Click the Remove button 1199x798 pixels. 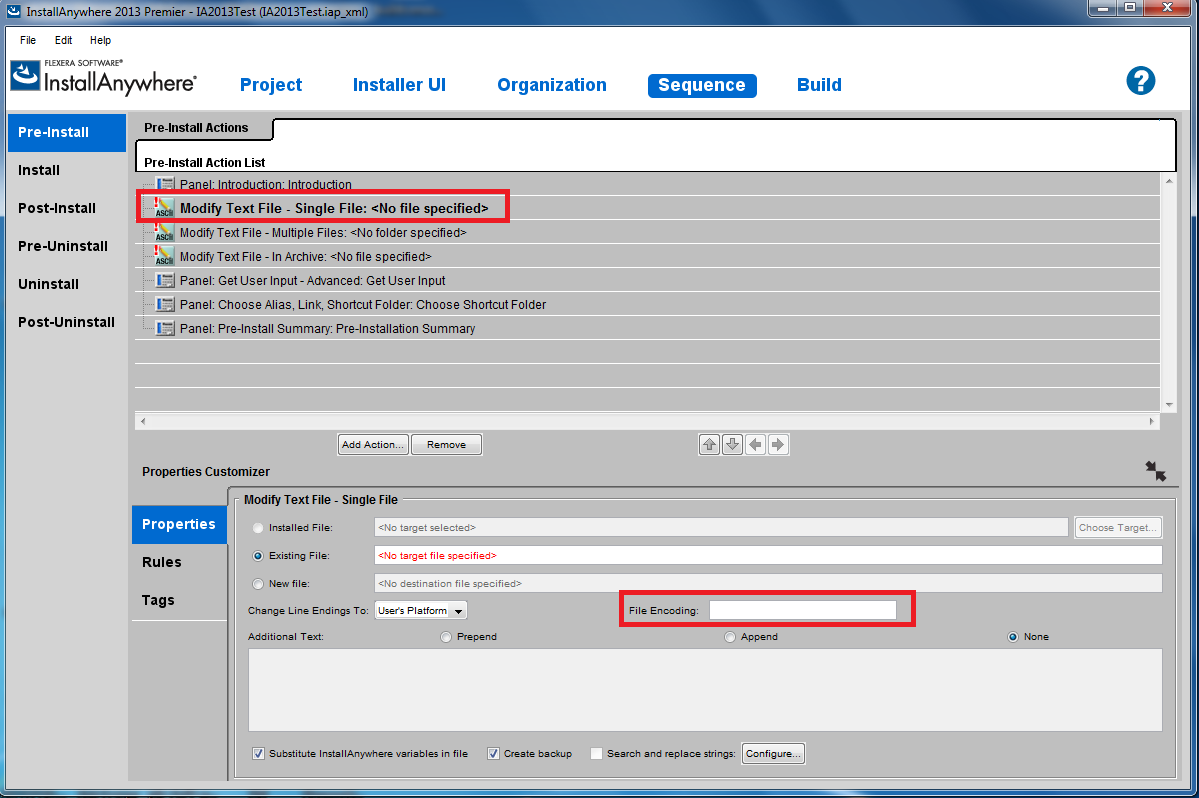pos(447,445)
